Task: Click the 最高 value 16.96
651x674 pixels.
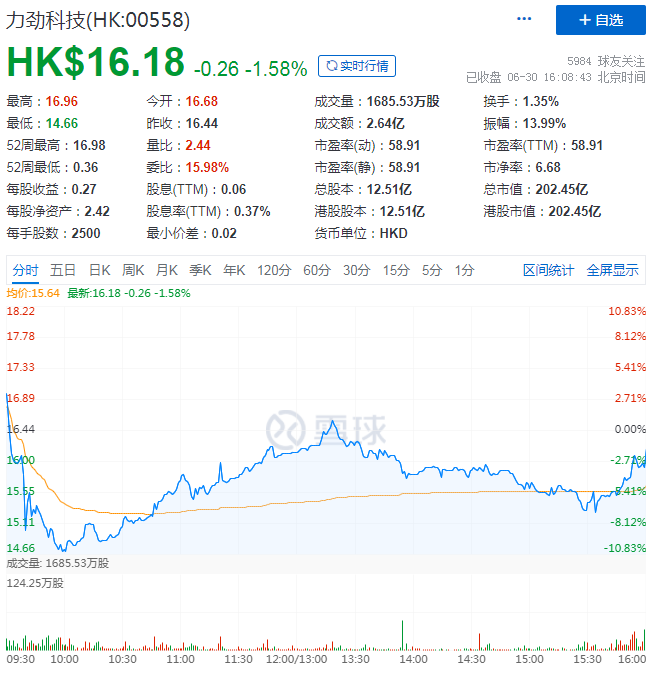Action: coord(61,101)
